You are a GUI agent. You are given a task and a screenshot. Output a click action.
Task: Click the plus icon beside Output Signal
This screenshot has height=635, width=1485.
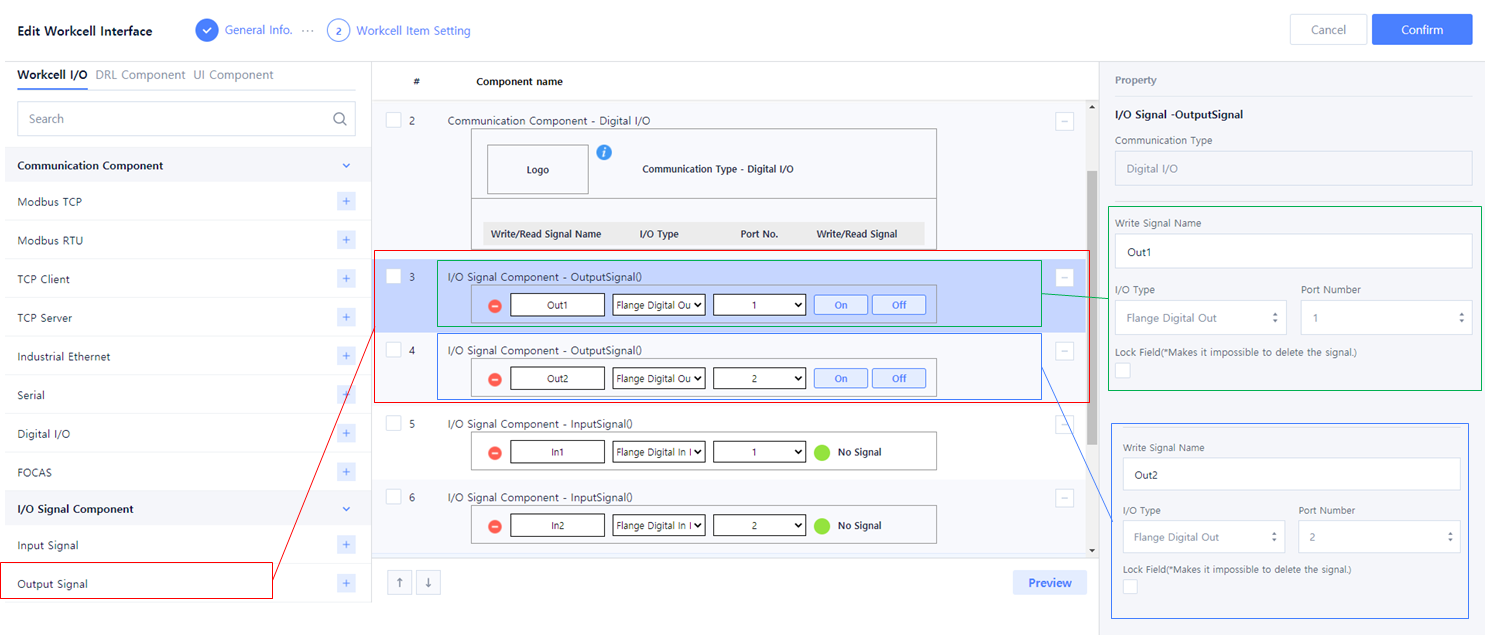pos(346,584)
